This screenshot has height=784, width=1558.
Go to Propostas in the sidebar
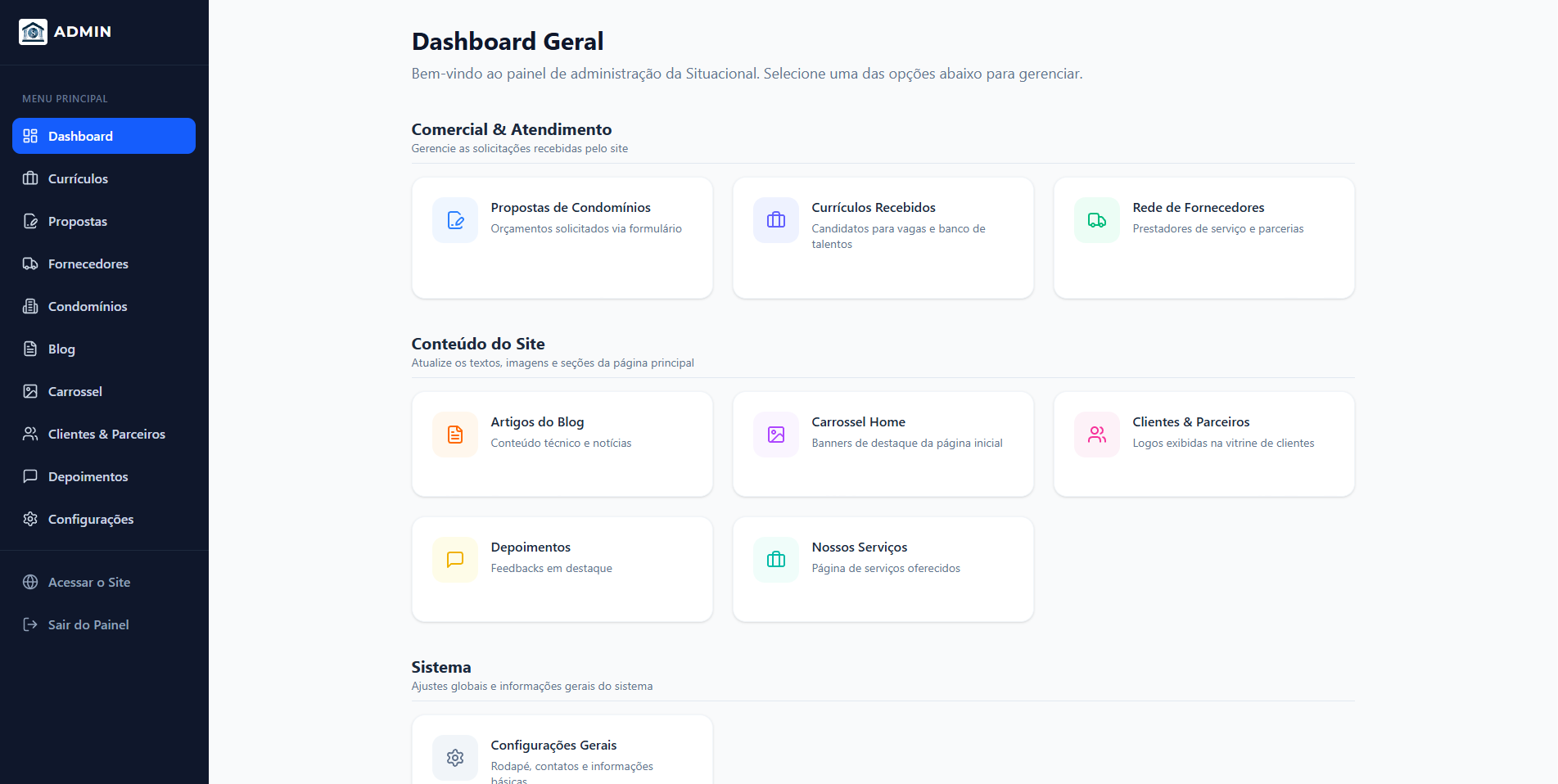(104, 221)
